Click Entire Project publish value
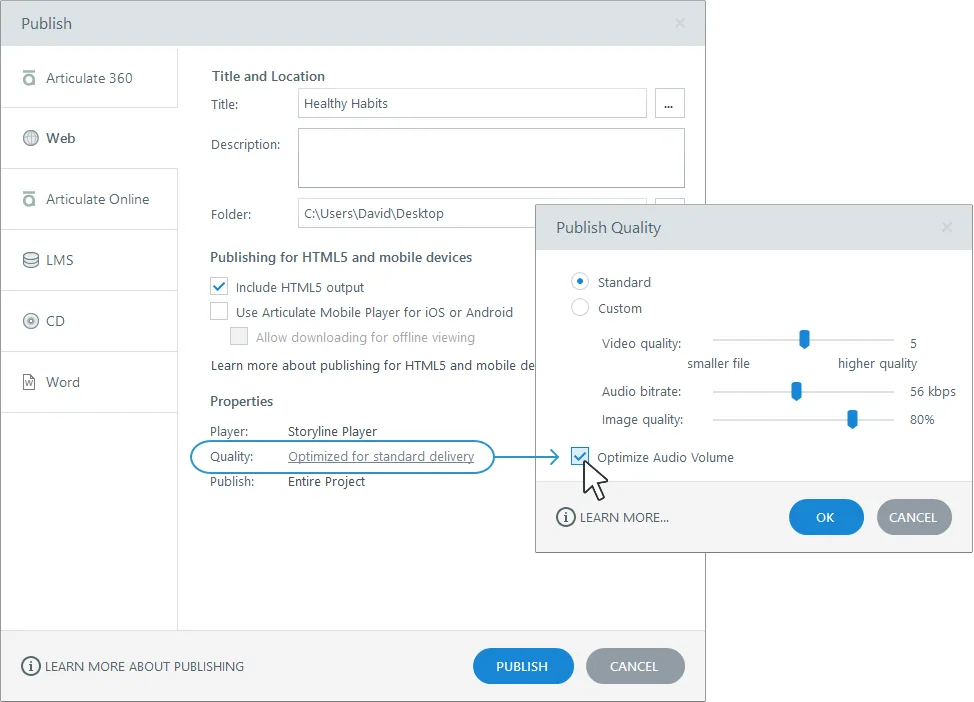 326,481
